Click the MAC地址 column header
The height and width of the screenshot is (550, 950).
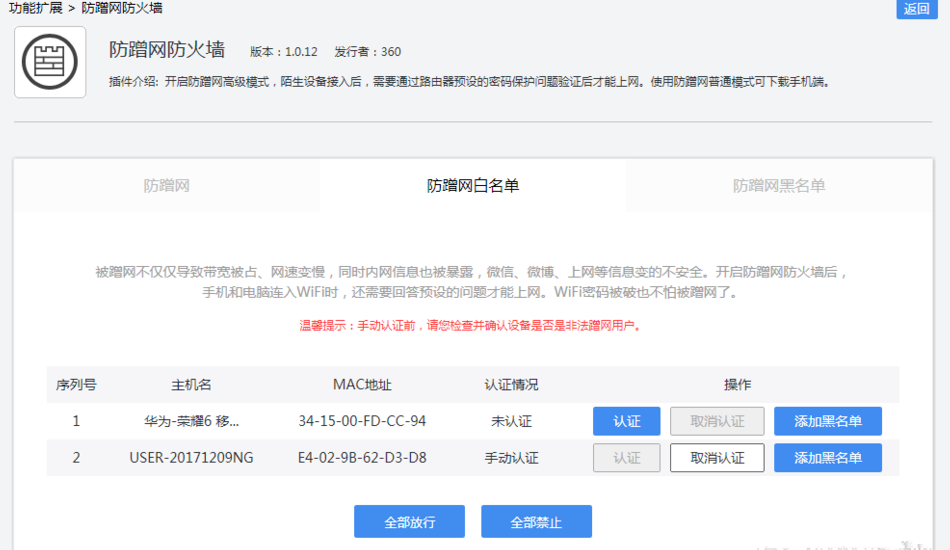[362, 385]
